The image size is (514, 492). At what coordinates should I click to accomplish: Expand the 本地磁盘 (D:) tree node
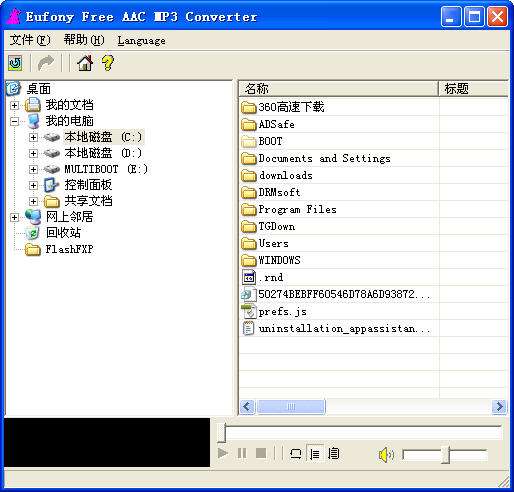pyautogui.click(x=33, y=153)
